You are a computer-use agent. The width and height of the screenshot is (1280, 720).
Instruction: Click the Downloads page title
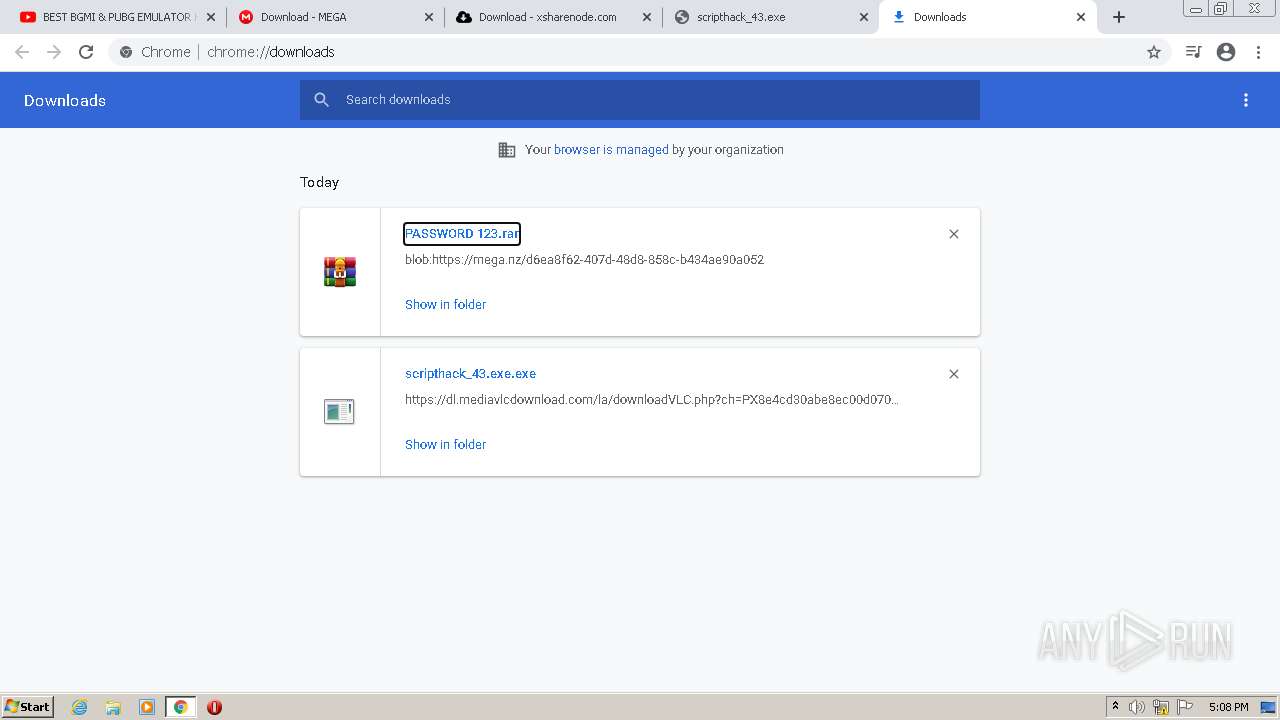tap(65, 100)
